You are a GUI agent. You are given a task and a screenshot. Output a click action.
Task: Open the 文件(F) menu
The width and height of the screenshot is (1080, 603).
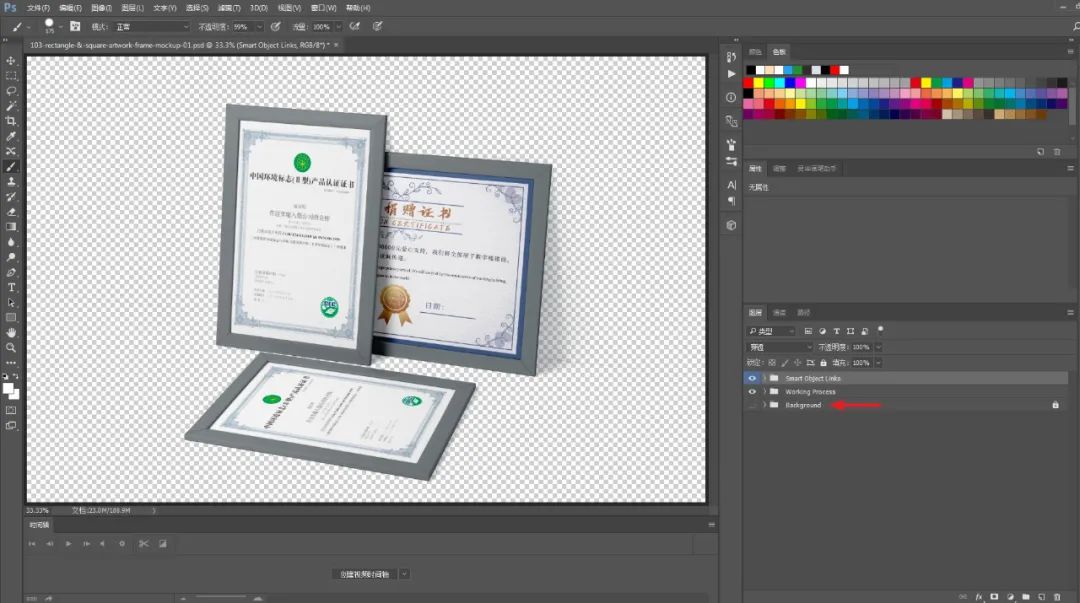point(38,8)
